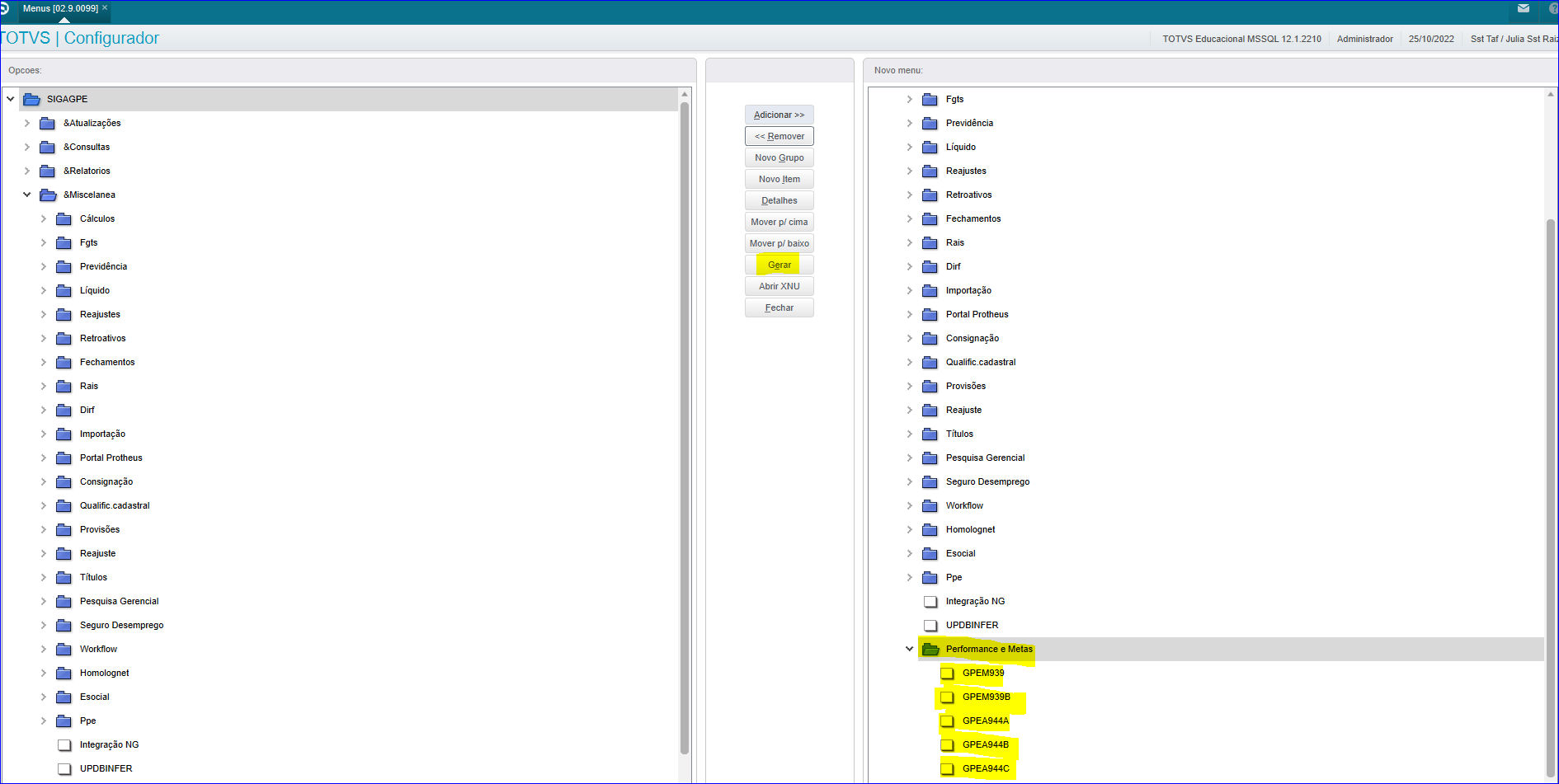This screenshot has height=784, width=1559.
Task: Select the GPEA944B item box
Action: click(947, 745)
